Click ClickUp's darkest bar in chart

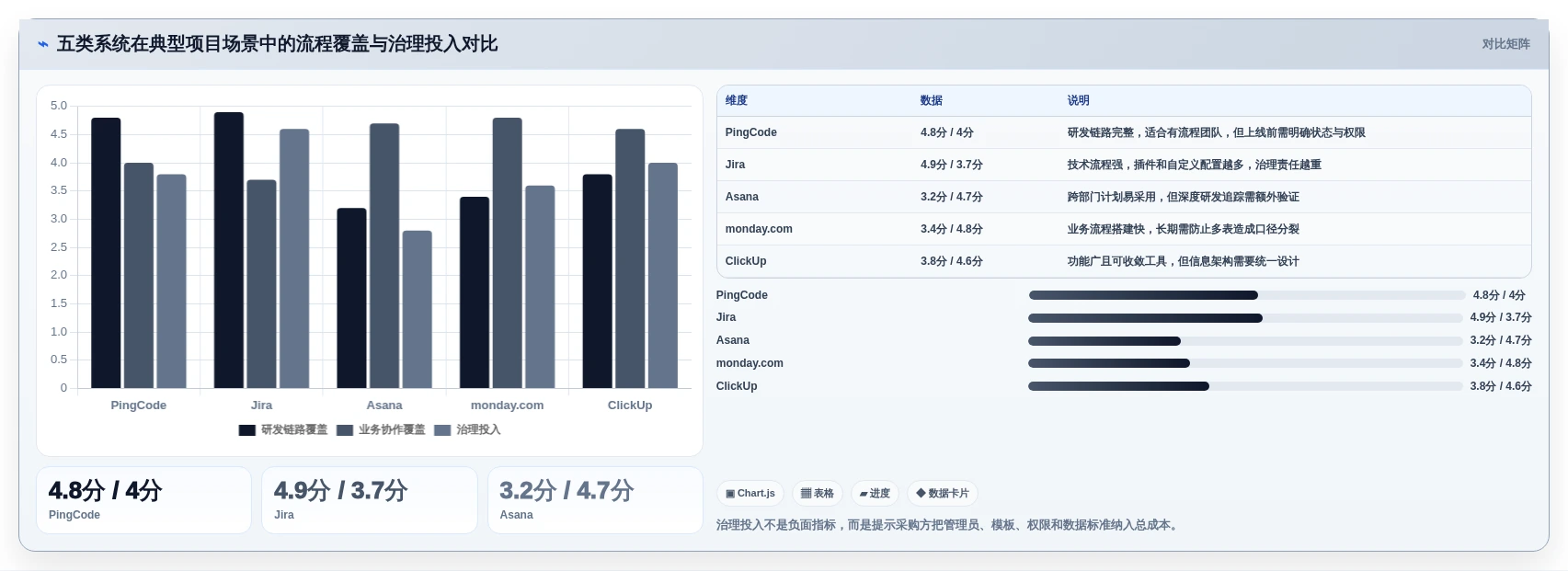[x=597, y=281]
